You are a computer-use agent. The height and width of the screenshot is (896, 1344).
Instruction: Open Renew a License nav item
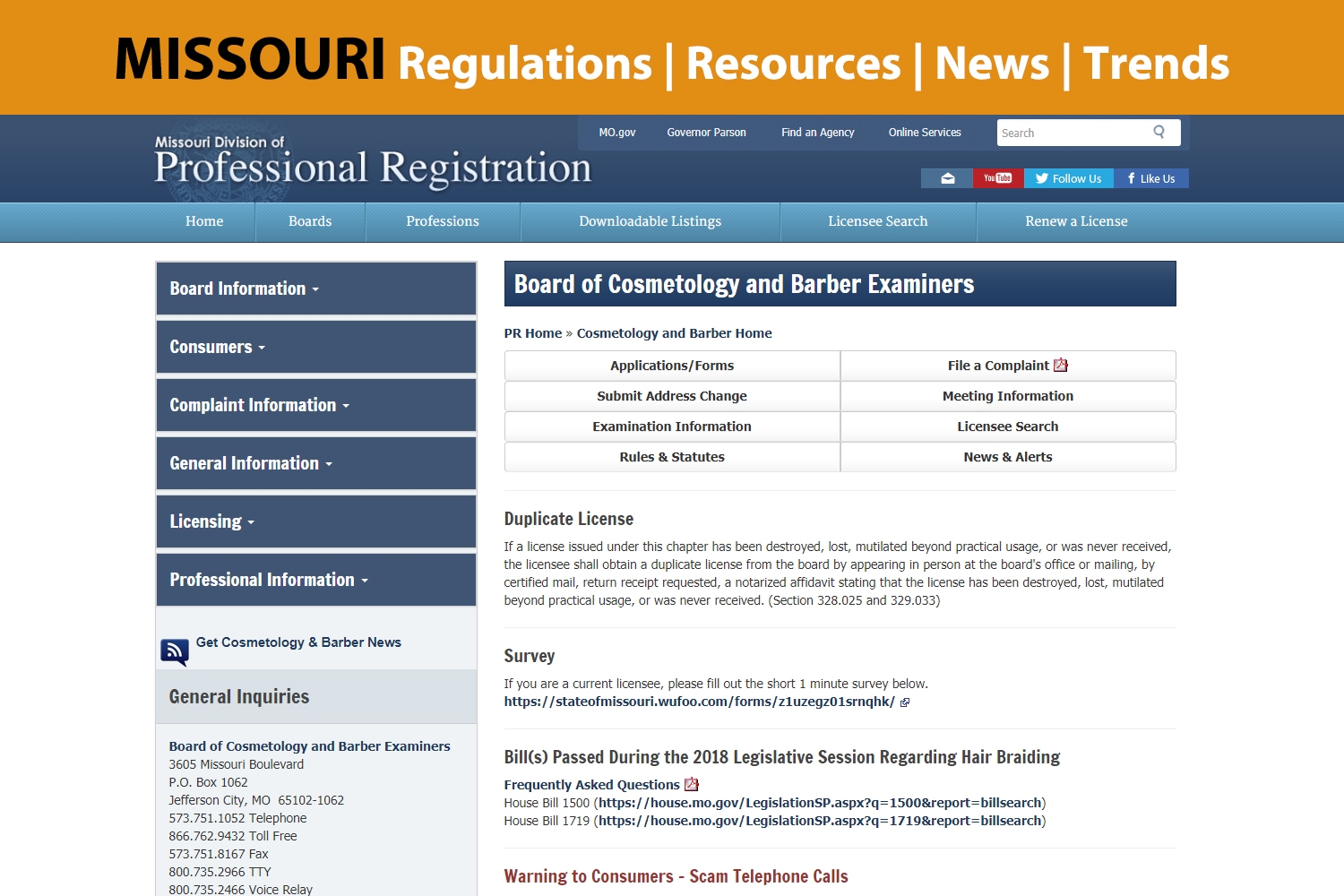1076,221
